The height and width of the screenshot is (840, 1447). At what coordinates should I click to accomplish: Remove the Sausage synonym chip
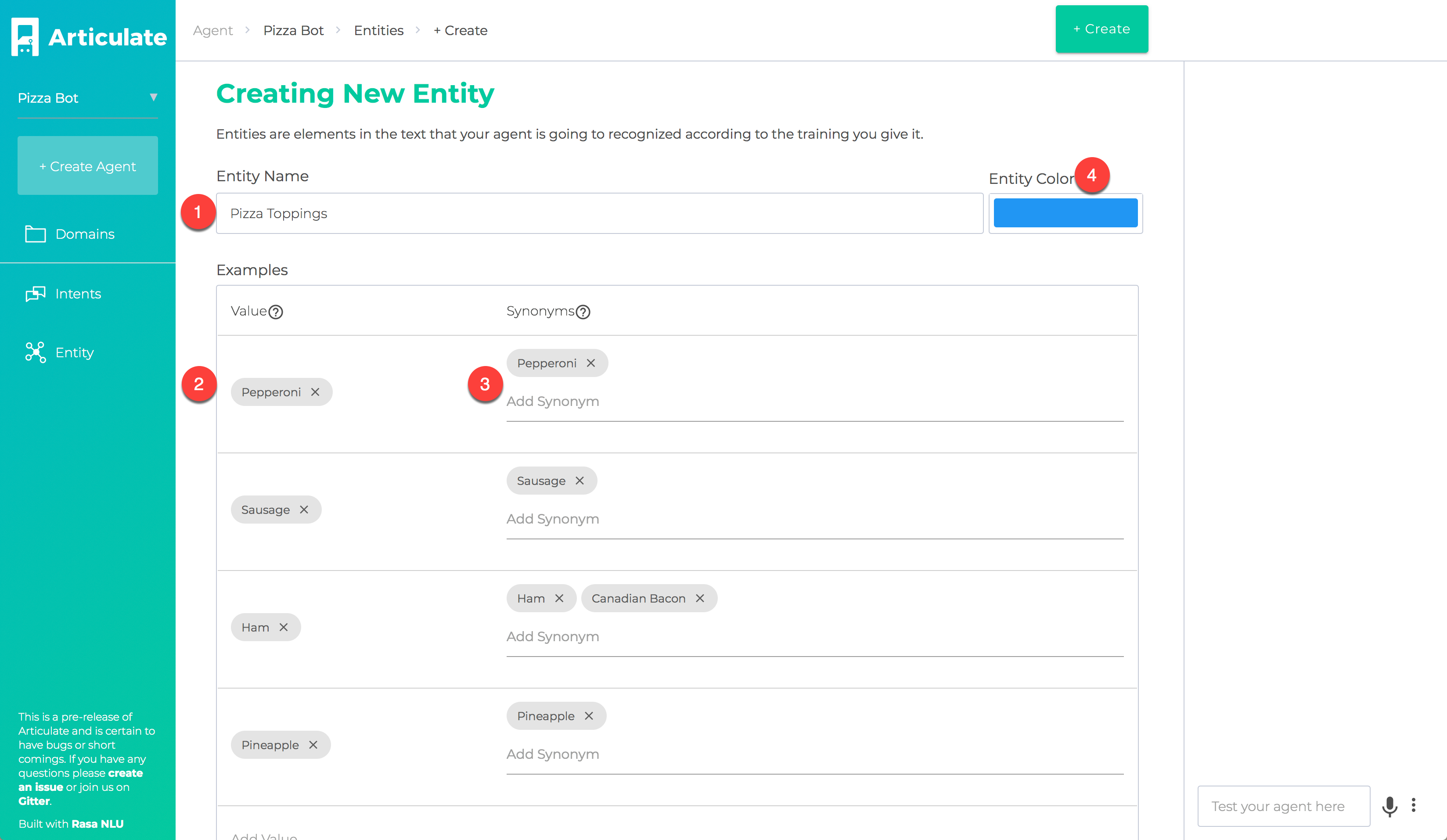coord(580,481)
